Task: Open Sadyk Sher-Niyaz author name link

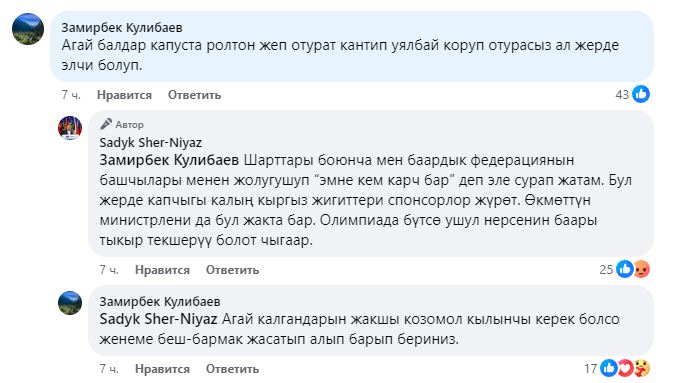Action: tap(151, 143)
